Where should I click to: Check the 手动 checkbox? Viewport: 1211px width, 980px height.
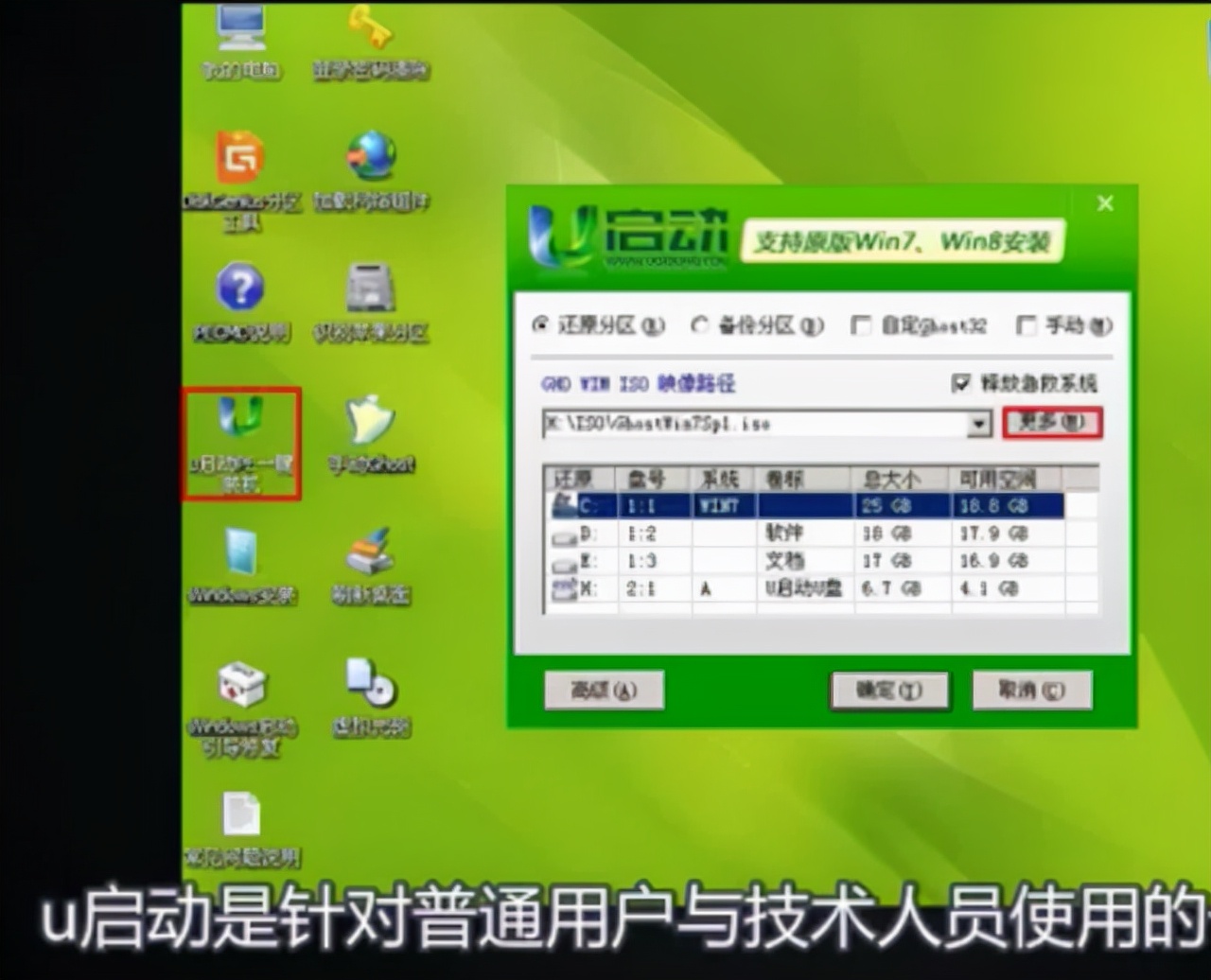[1026, 325]
